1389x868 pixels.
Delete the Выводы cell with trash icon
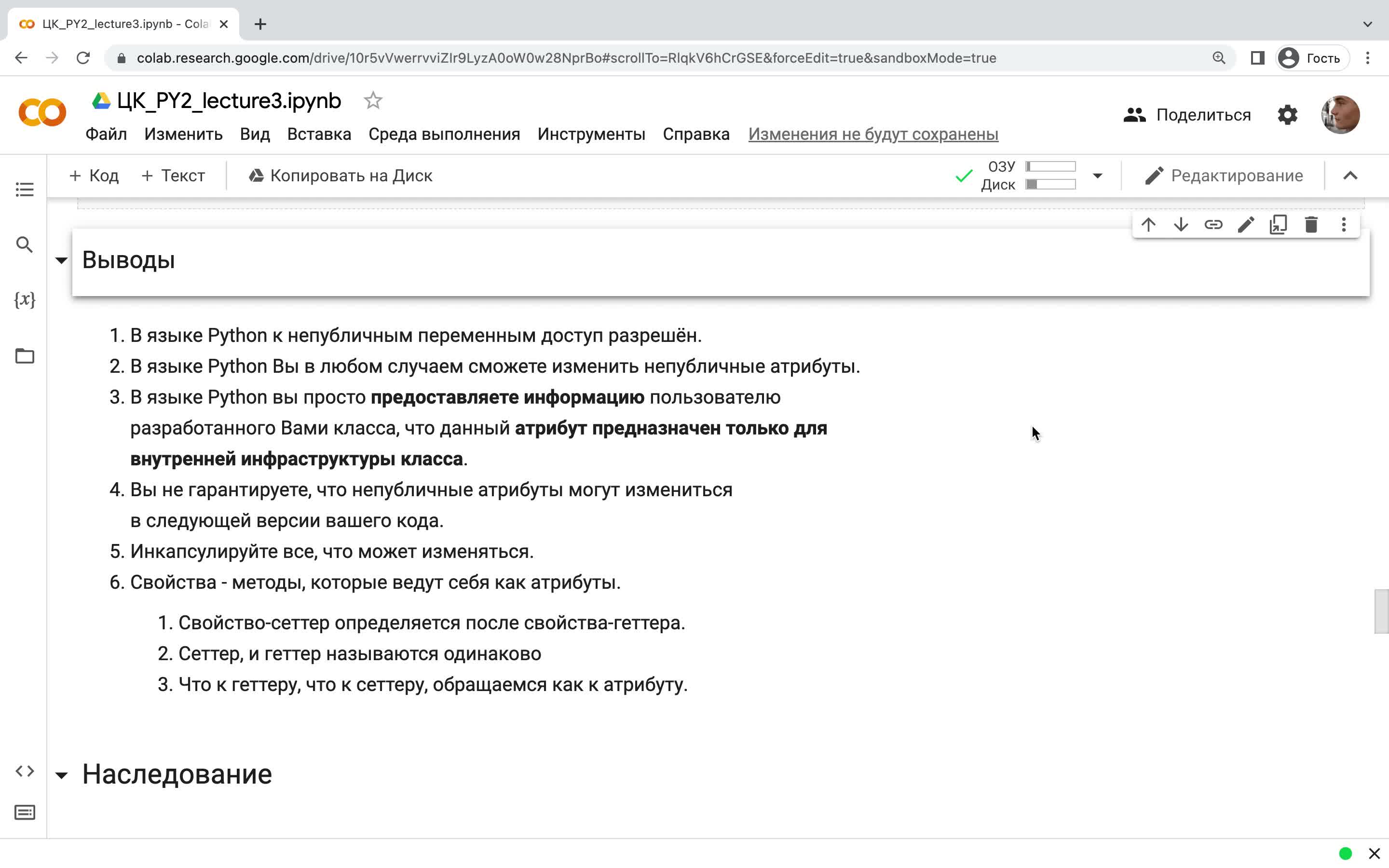[1311, 224]
